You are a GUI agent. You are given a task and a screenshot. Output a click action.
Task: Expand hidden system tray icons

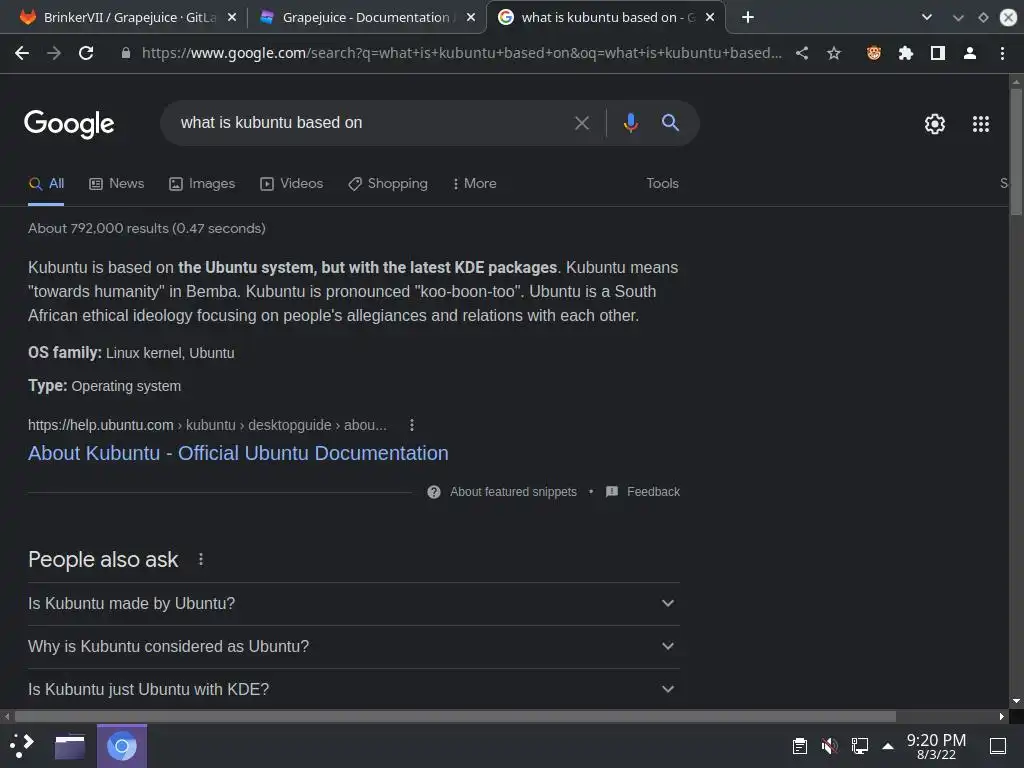tap(888, 746)
